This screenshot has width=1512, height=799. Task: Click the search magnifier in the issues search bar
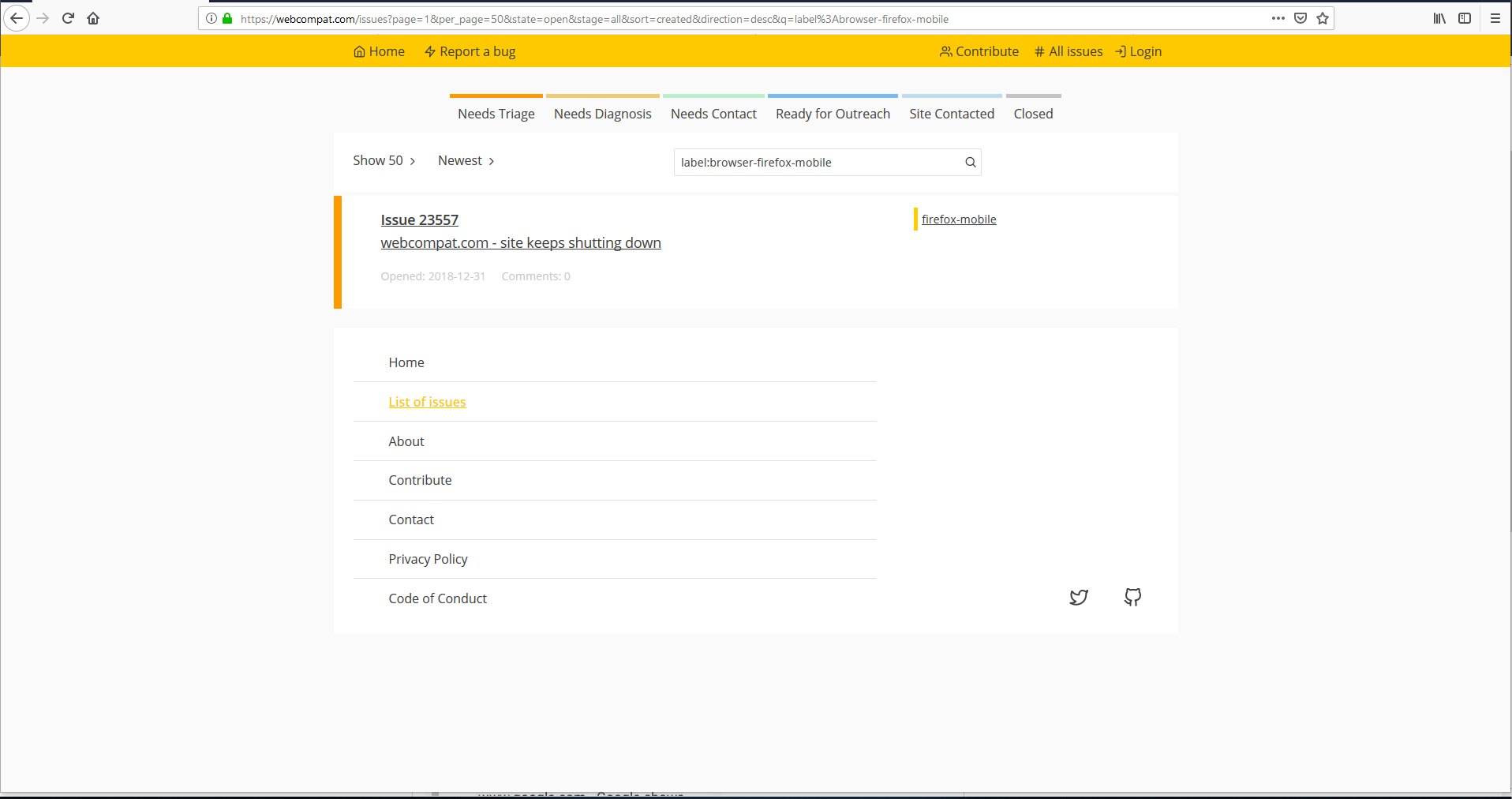click(969, 162)
